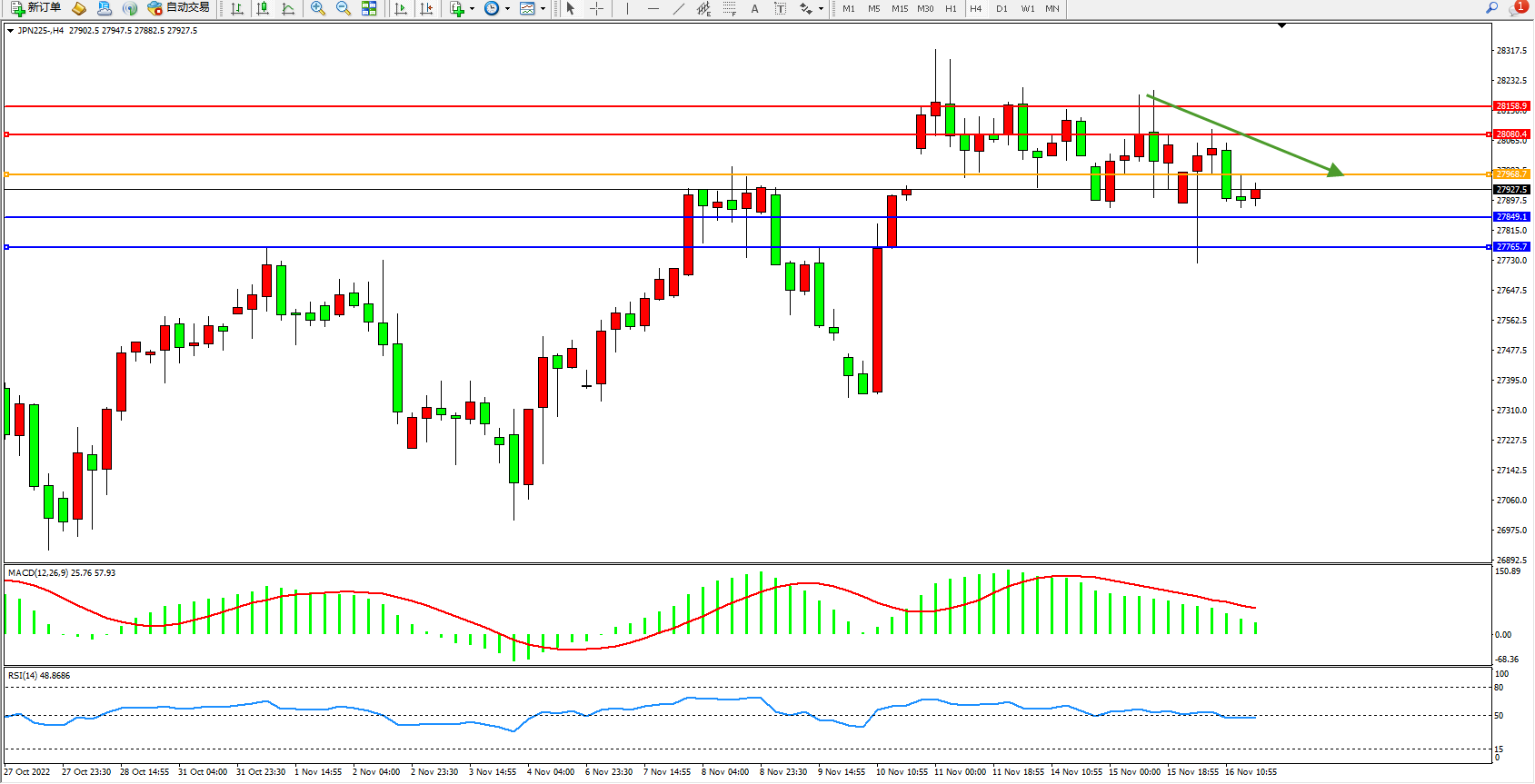
Task: Select the trendline drawing tool
Action: pyautogui.click(x=678, y=8)
